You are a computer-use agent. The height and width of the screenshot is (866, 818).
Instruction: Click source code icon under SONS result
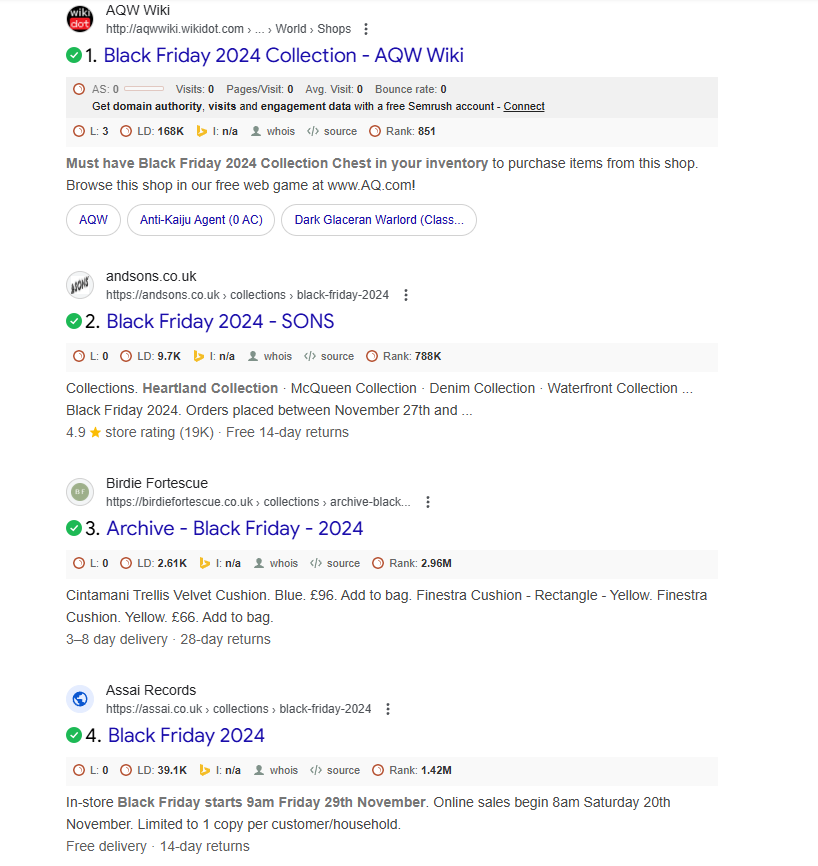(x=310, y=356)
